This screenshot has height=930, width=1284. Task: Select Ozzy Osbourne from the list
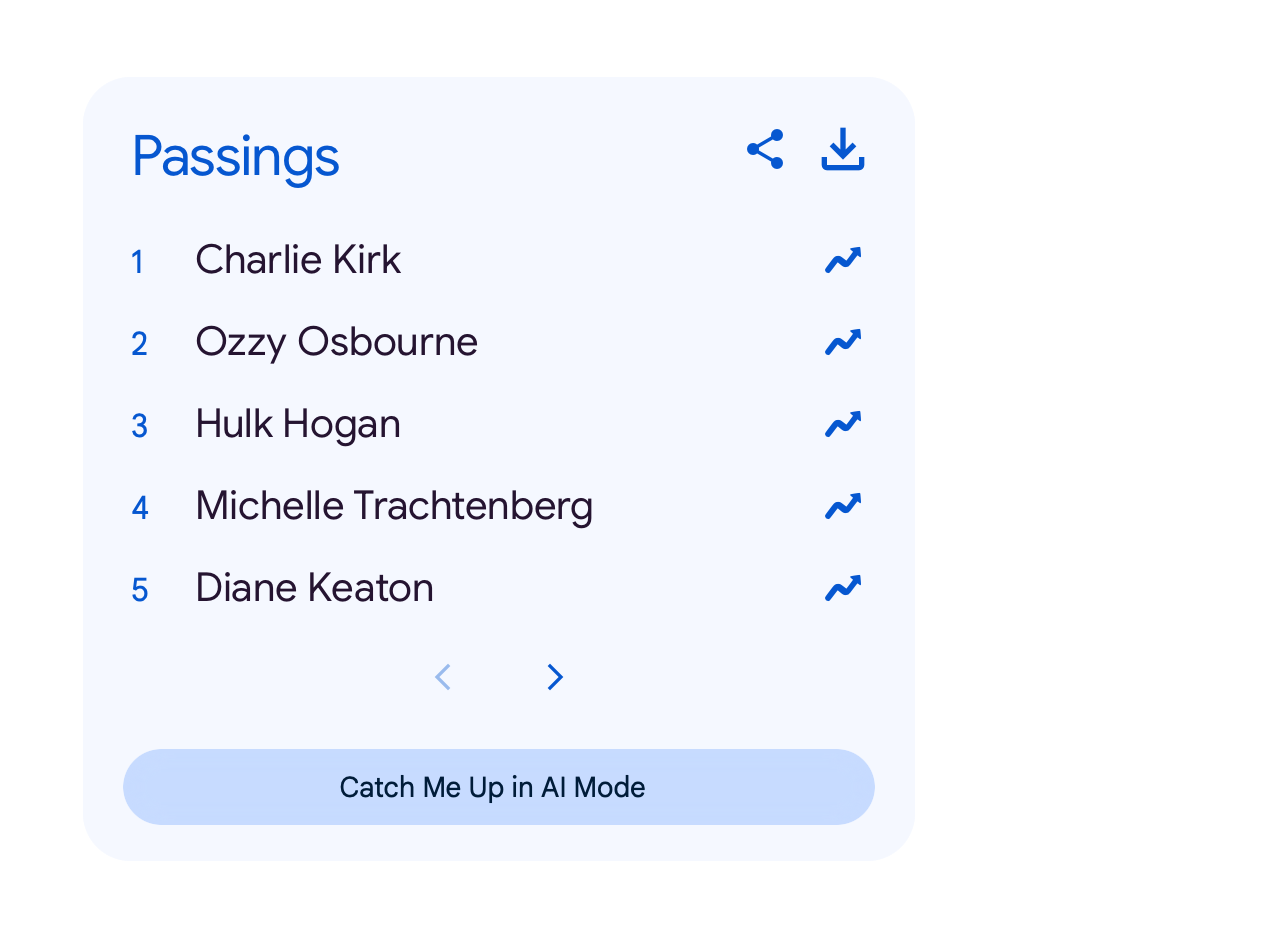tap(336, 342)
